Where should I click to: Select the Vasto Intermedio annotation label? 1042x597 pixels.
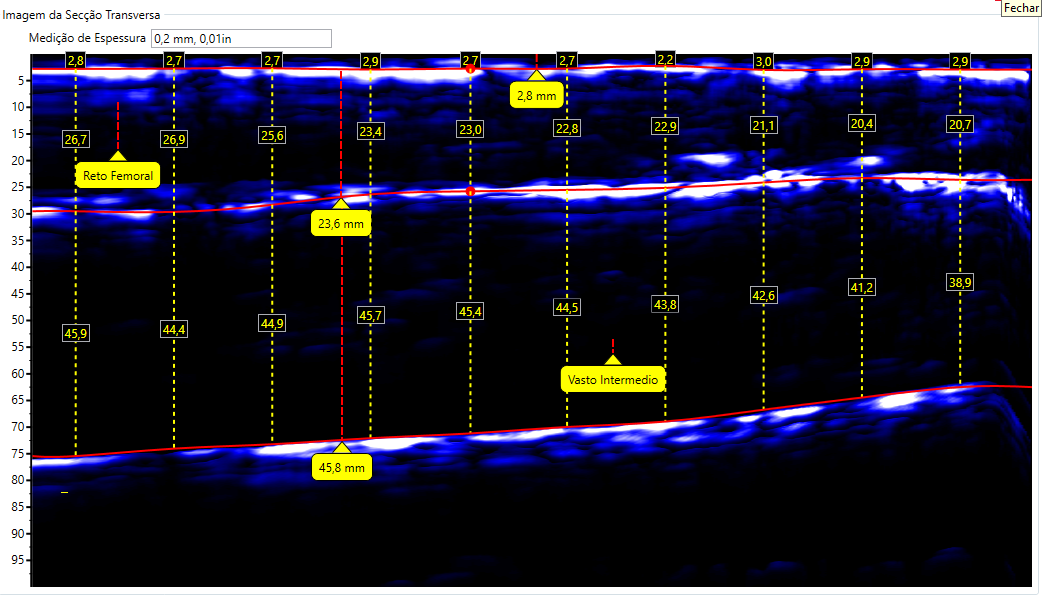[613, 380]
